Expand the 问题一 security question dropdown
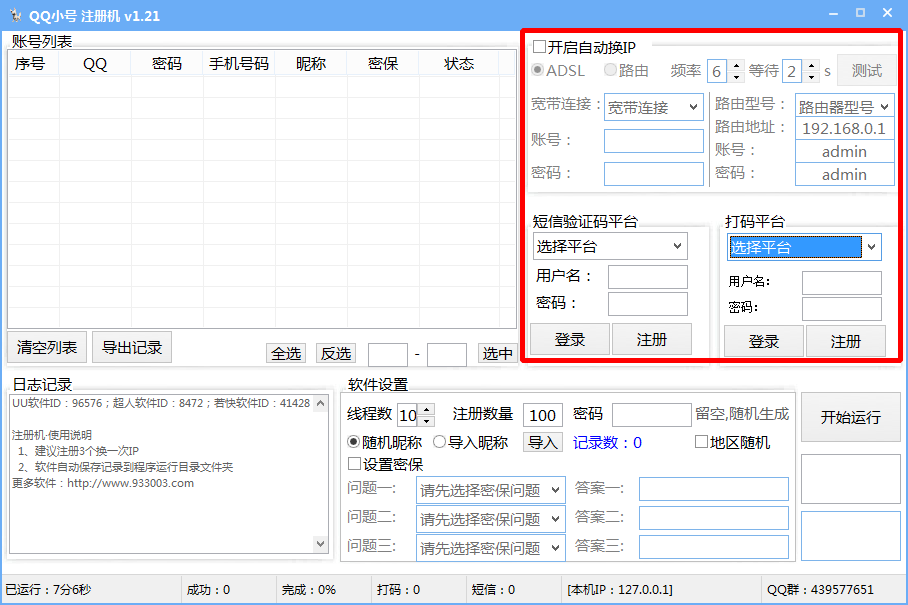This screenshot has height=605, width=908. pos(490,490)
